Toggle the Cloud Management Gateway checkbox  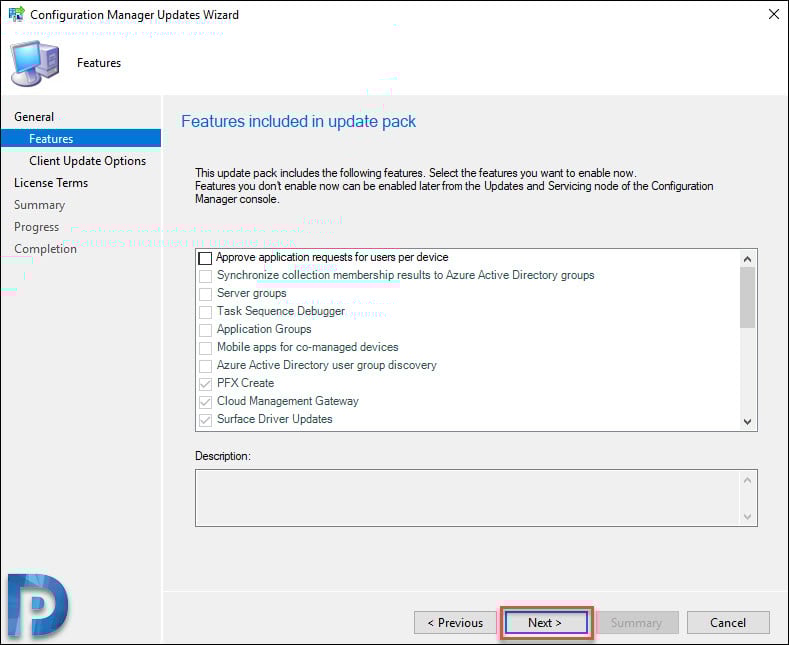tap(205, 402)
